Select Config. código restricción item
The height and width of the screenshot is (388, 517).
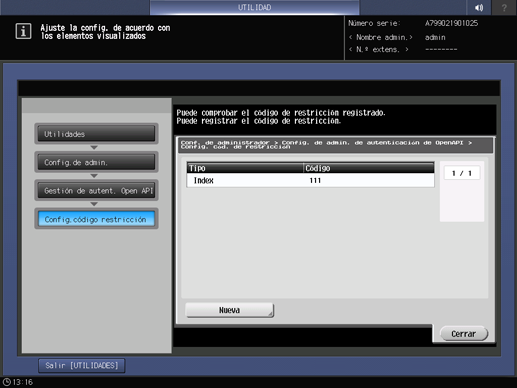[96, 219]
